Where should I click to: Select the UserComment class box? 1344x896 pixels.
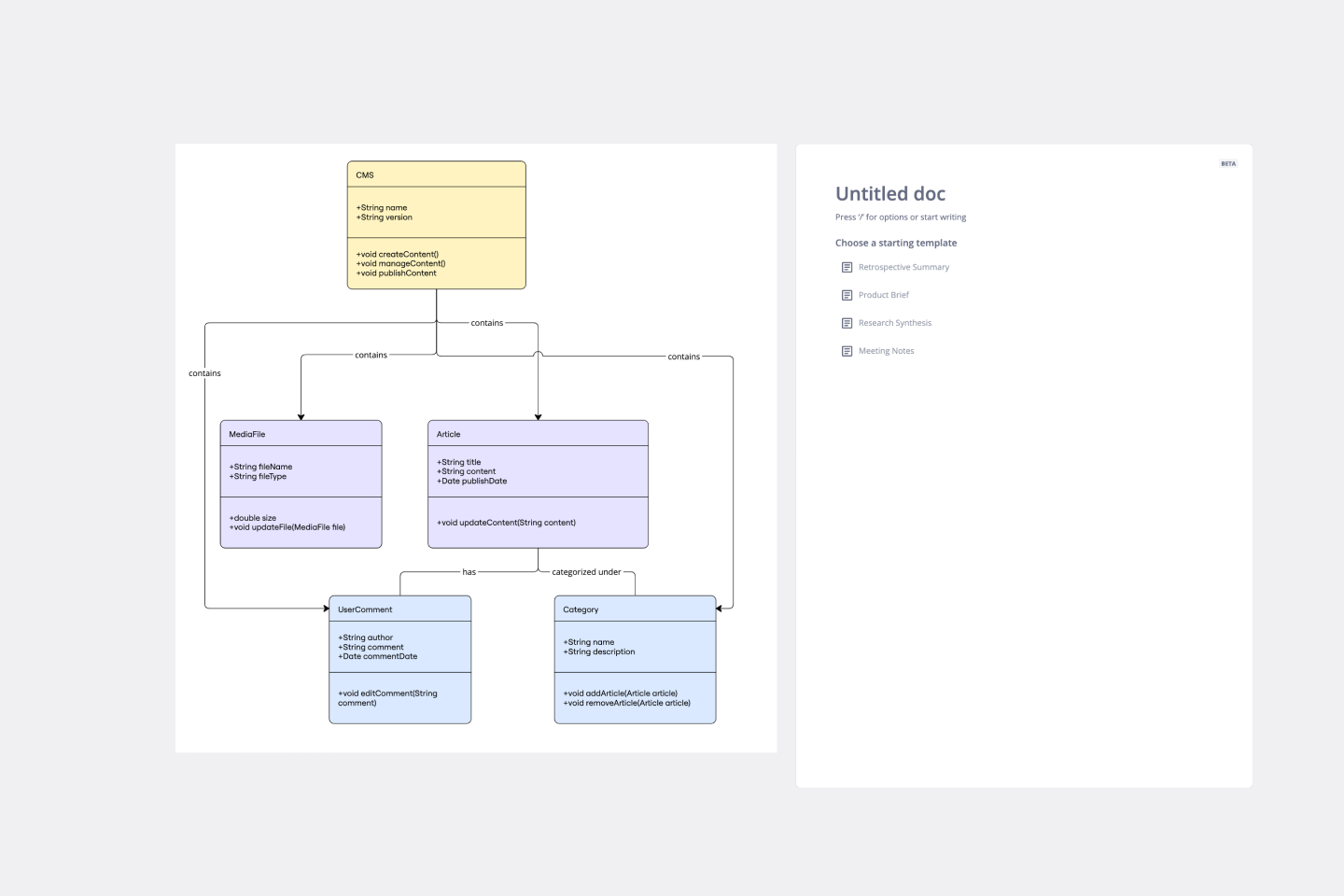[x=399, y=659]
